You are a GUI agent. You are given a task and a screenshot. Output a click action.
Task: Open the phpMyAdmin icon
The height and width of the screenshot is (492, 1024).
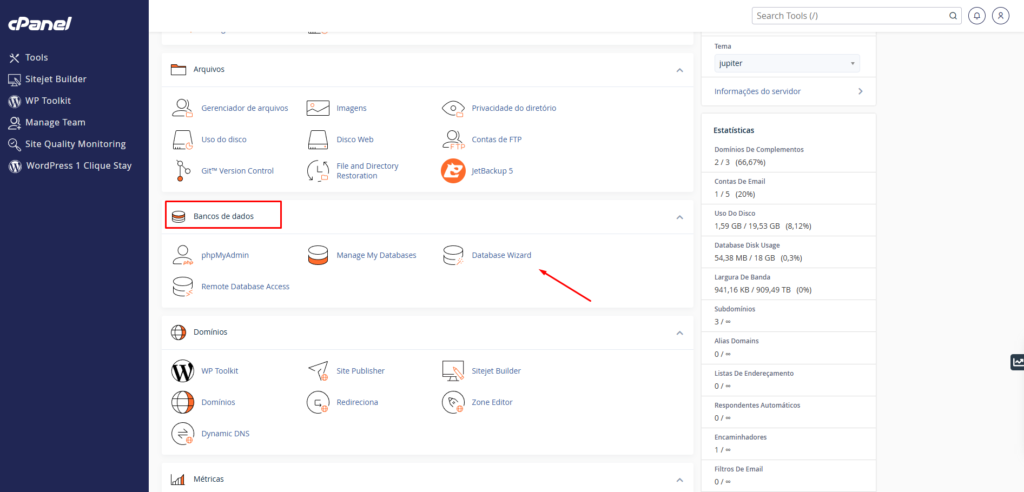tap(183, 255)
